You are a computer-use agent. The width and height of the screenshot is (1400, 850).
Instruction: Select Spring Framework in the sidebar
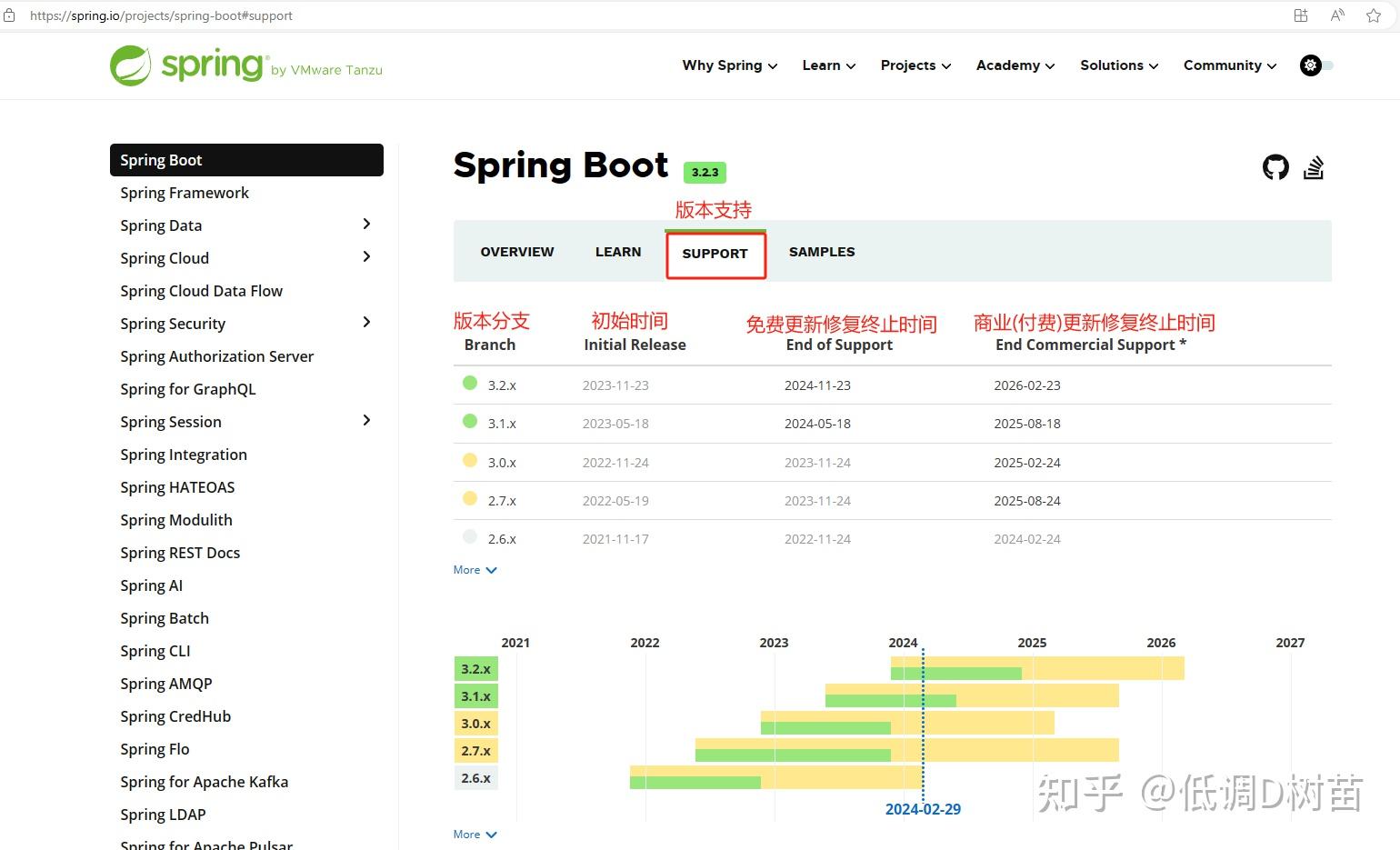click(x=185, y=192)
